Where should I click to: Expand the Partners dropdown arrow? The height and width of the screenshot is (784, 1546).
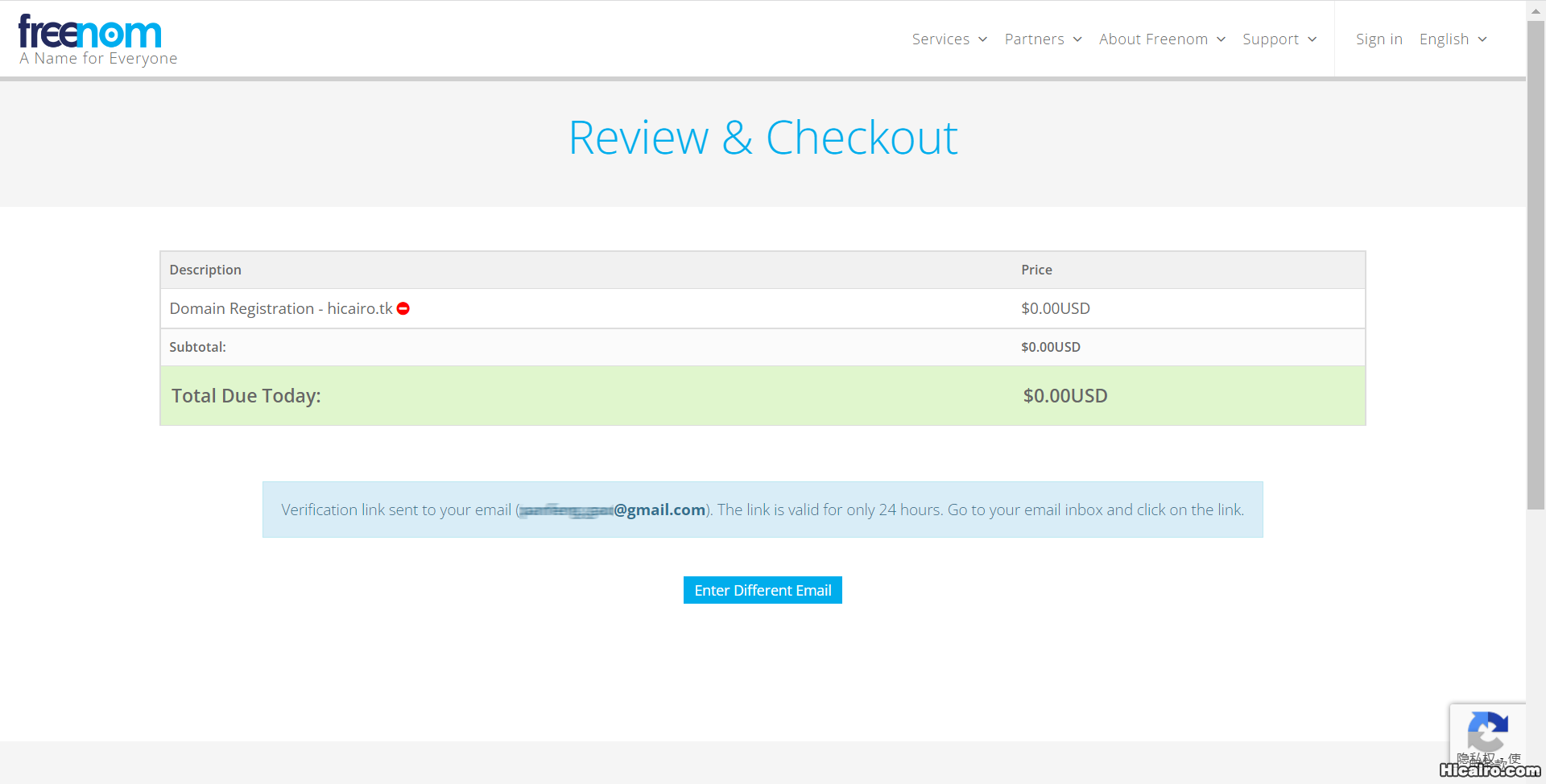click(1077, 39)
